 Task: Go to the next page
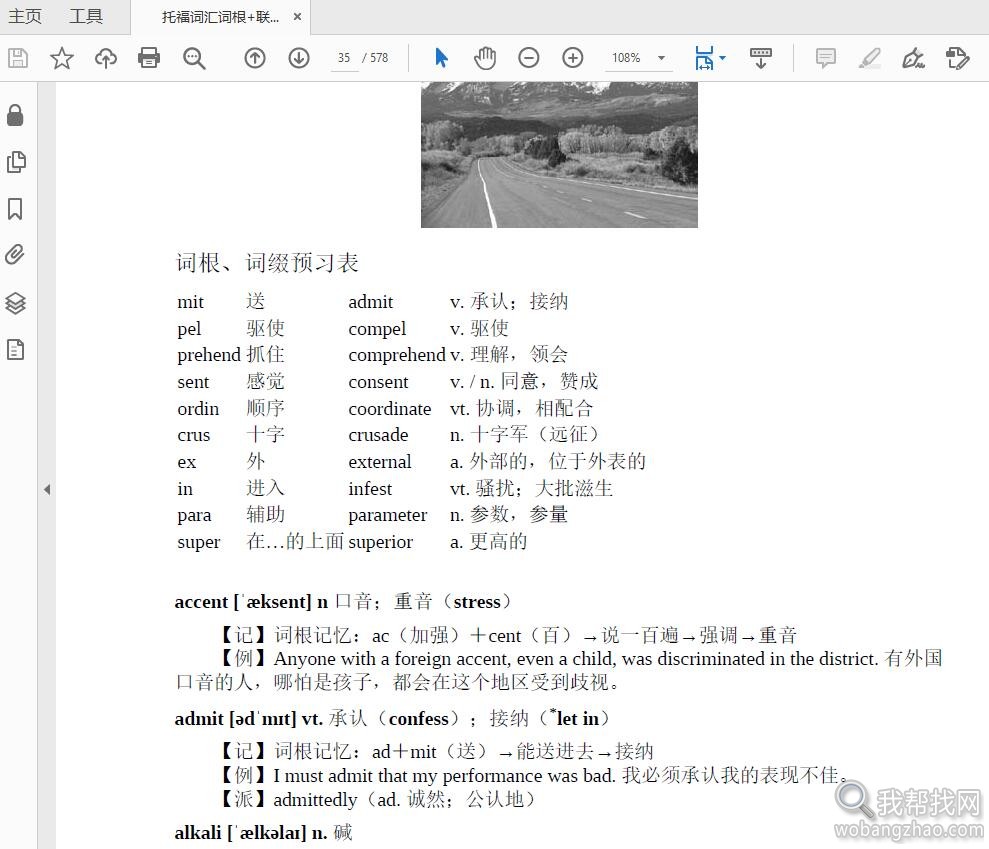[x=299, y=58]
